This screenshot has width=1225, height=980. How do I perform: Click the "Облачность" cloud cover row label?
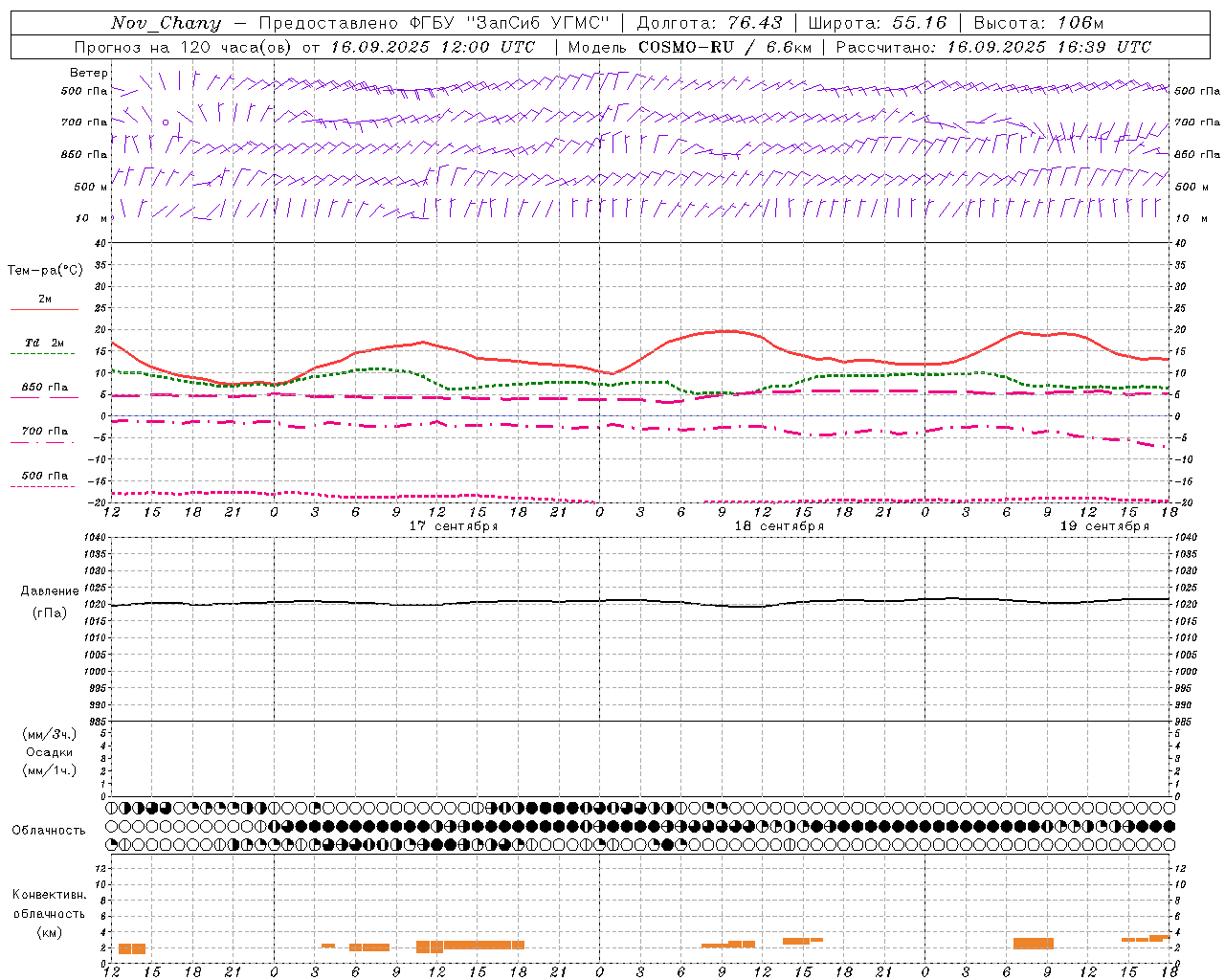[49, 831]
